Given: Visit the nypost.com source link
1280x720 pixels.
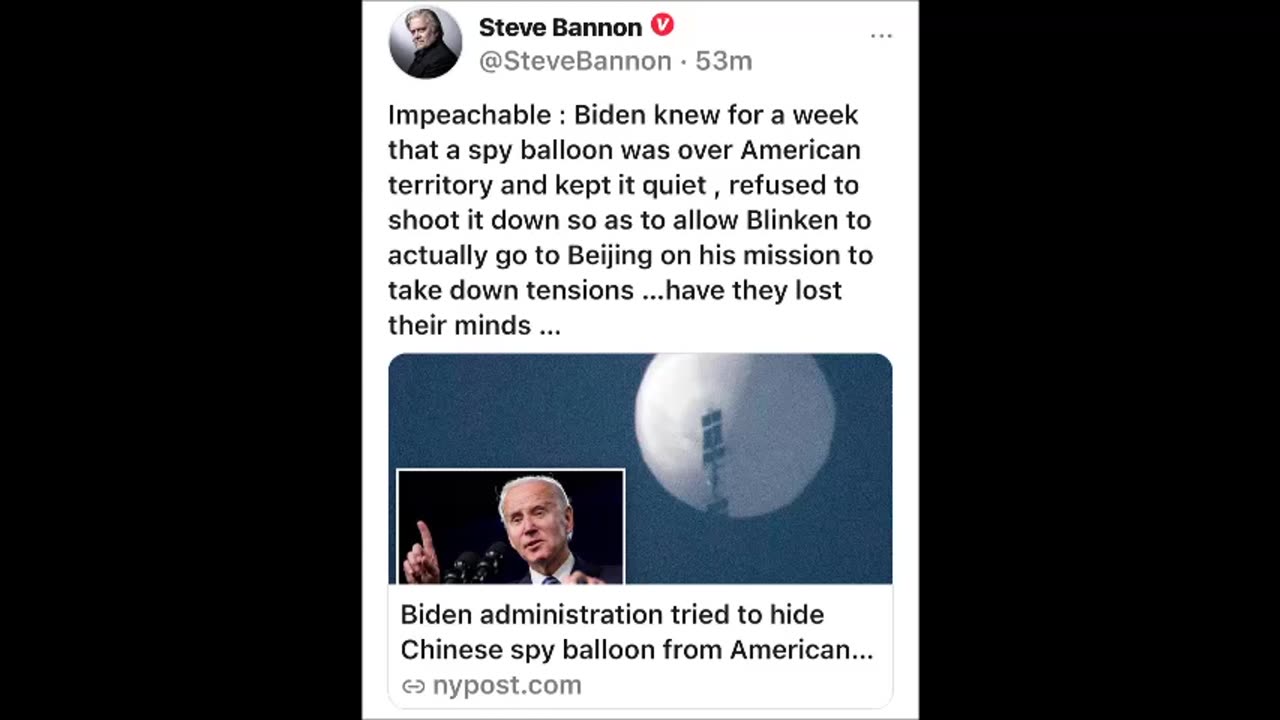Looking at the screenshot, I should coord(506,686).
